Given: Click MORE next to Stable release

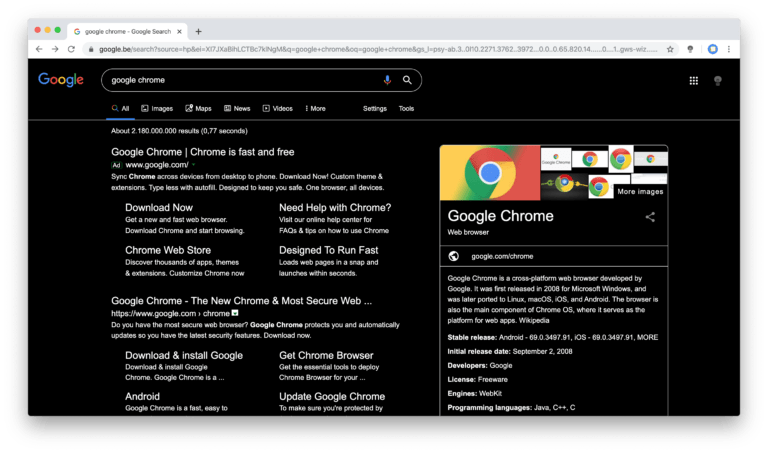Looking at the screenshot, I should (648, 337).
